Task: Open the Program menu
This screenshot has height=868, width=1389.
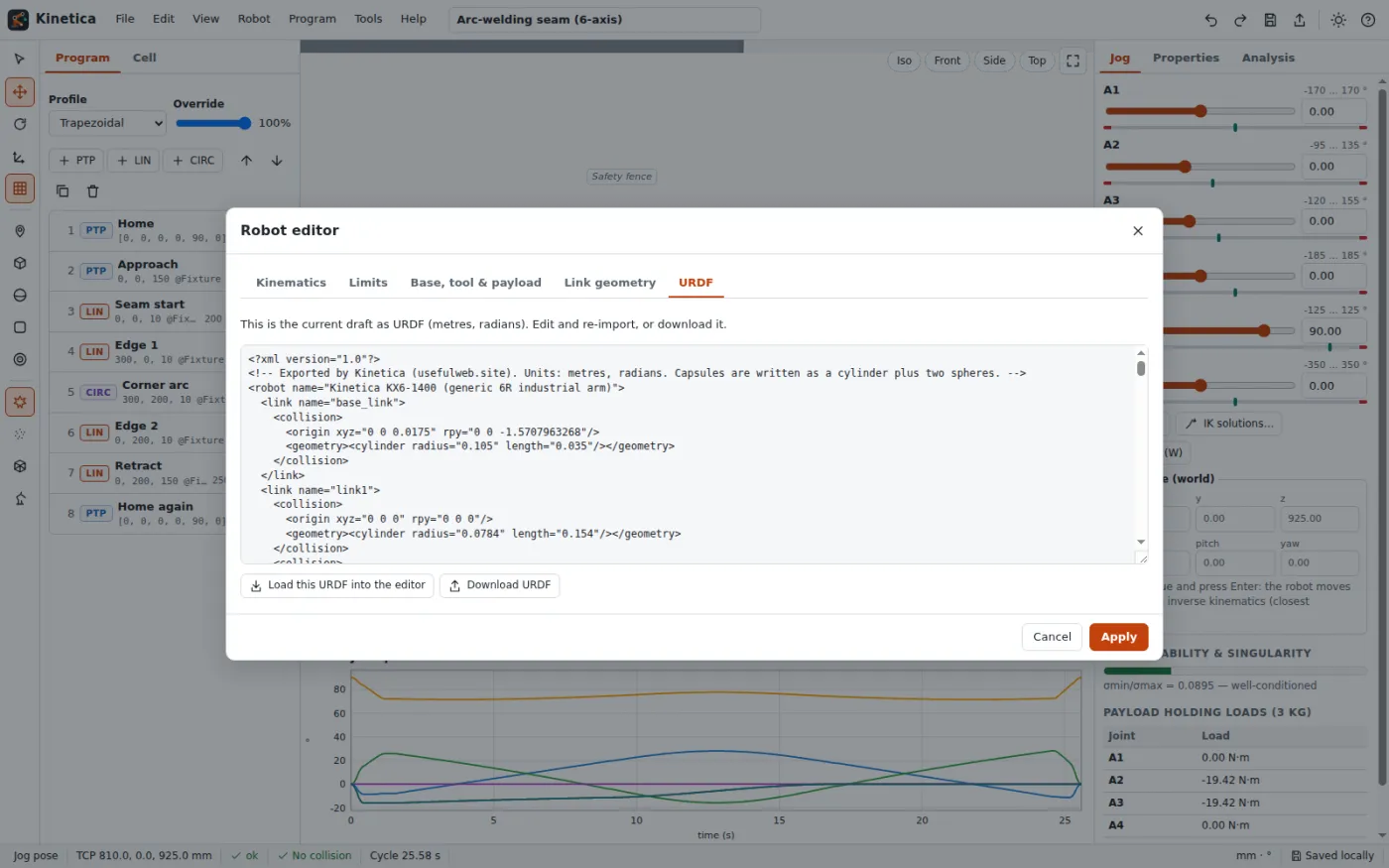Action: (313, 19)
